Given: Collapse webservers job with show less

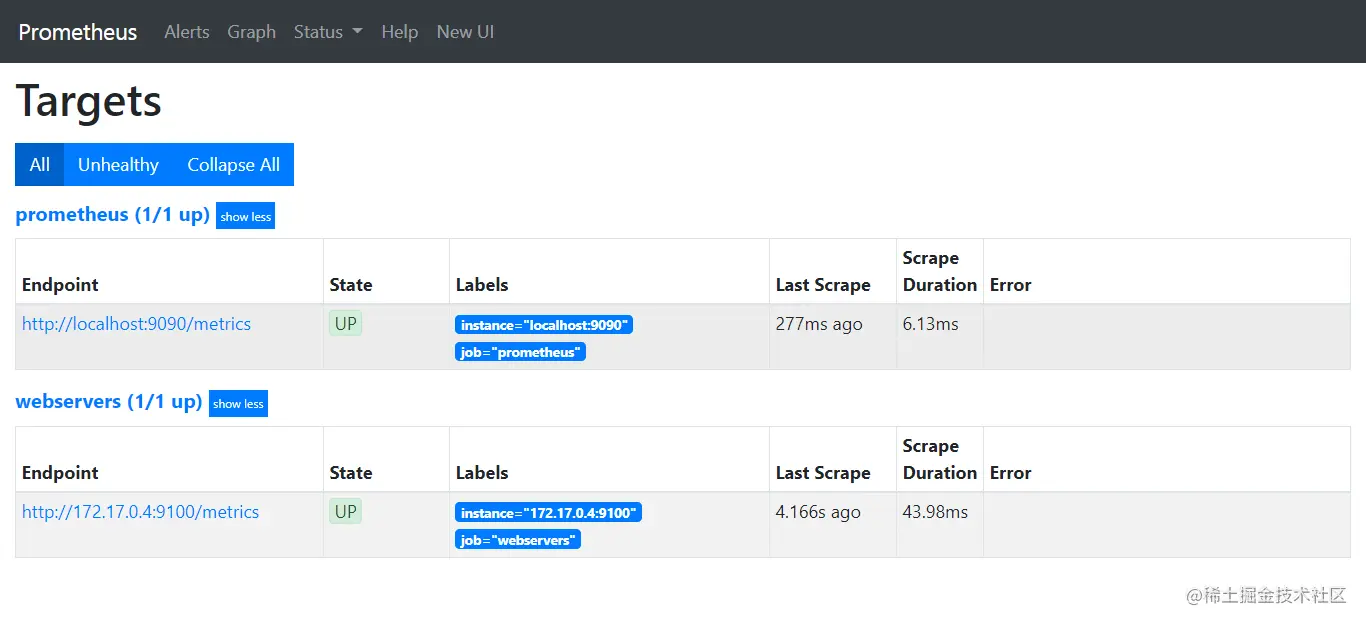Looking at the screenshot, I should [238, 404].
